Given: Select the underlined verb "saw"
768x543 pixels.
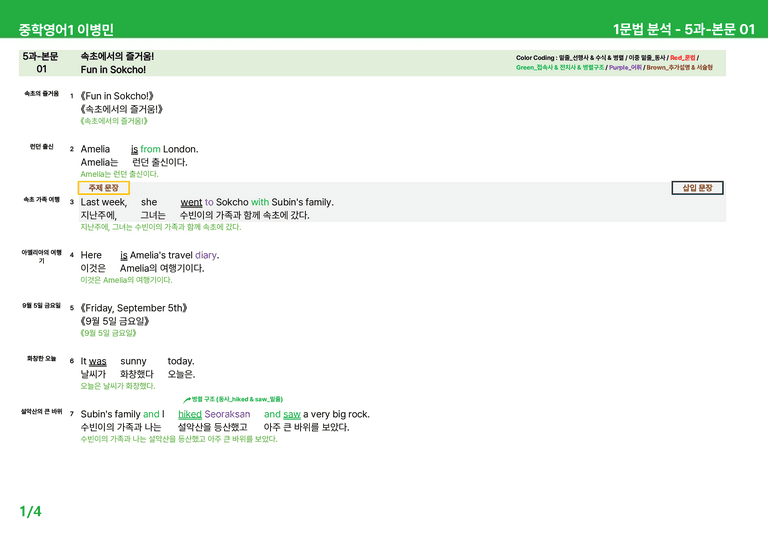Looking at the screenshot, I should tap(291, 414).
